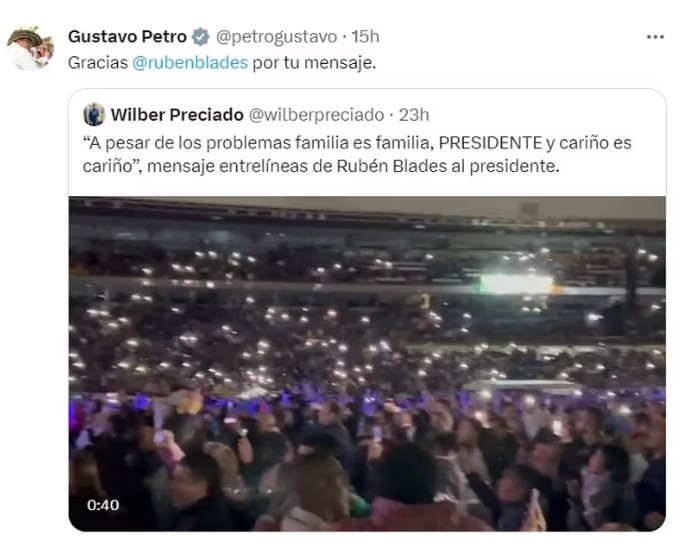Open Gustavo Petro's profile avatar
This screenshot has height=549, width=697.
click(30, 48)
